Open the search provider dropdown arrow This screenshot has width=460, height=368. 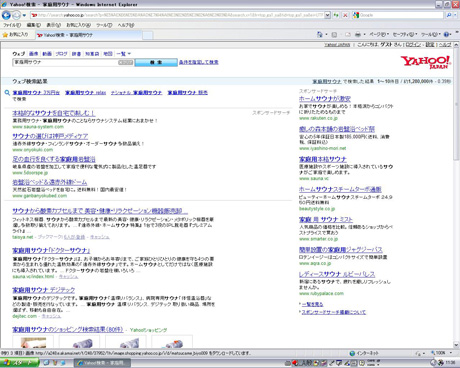click(455, 15)
